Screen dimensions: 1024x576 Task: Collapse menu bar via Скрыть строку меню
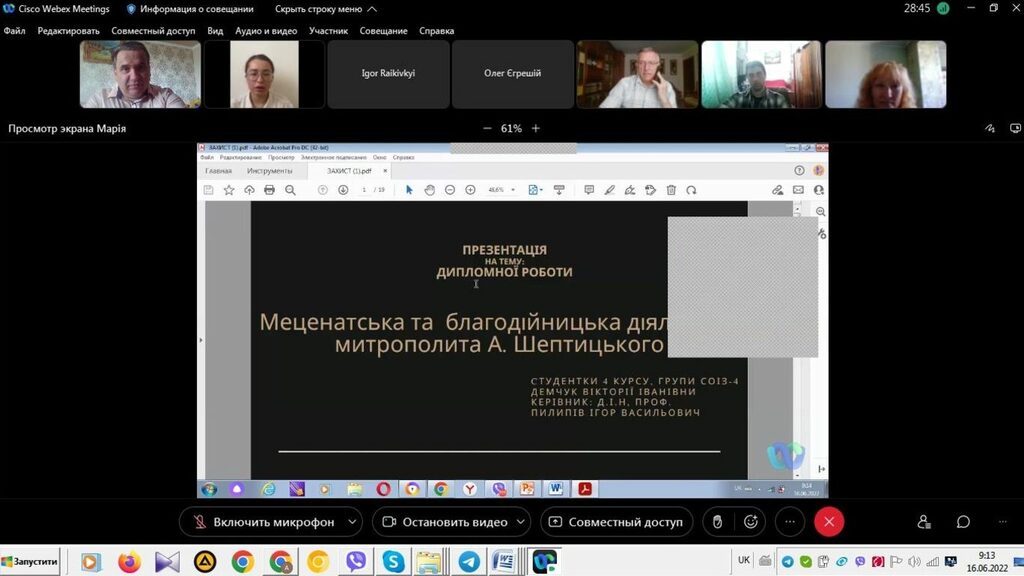(x=325, y=9)
